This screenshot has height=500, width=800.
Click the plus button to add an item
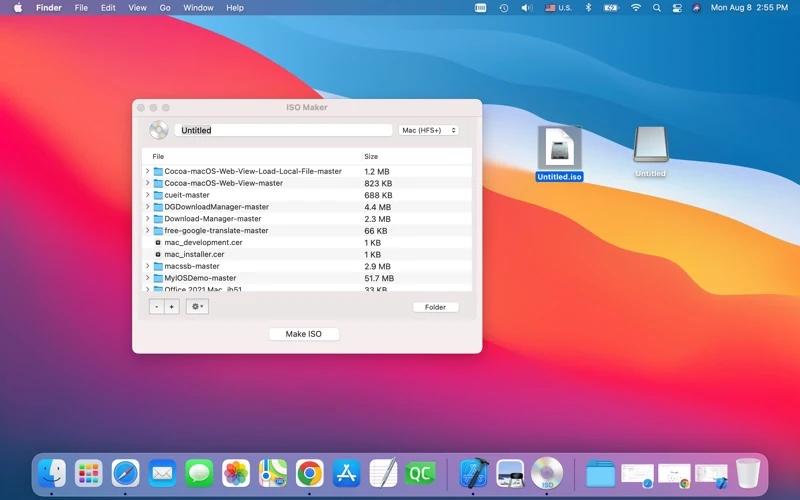(171, 307)
